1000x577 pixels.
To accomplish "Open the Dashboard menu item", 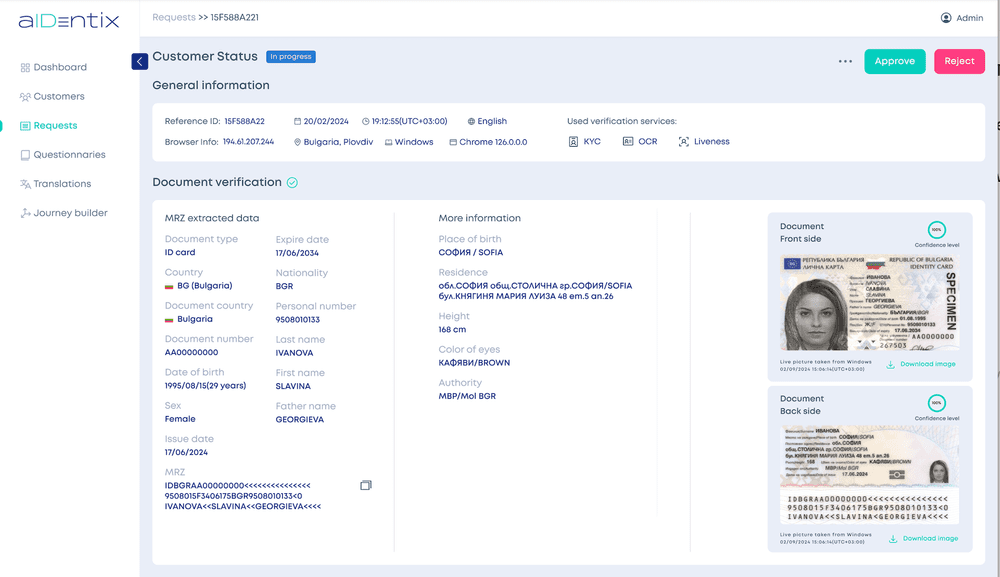I will pyautogui.click(x=60, y=68).
